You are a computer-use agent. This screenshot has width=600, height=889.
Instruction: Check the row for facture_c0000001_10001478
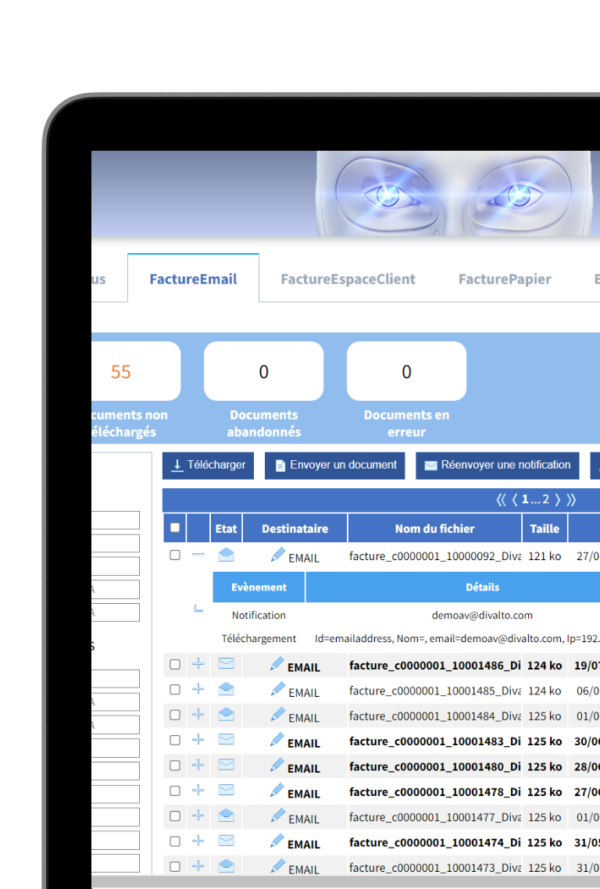click(x=175, y=790)
